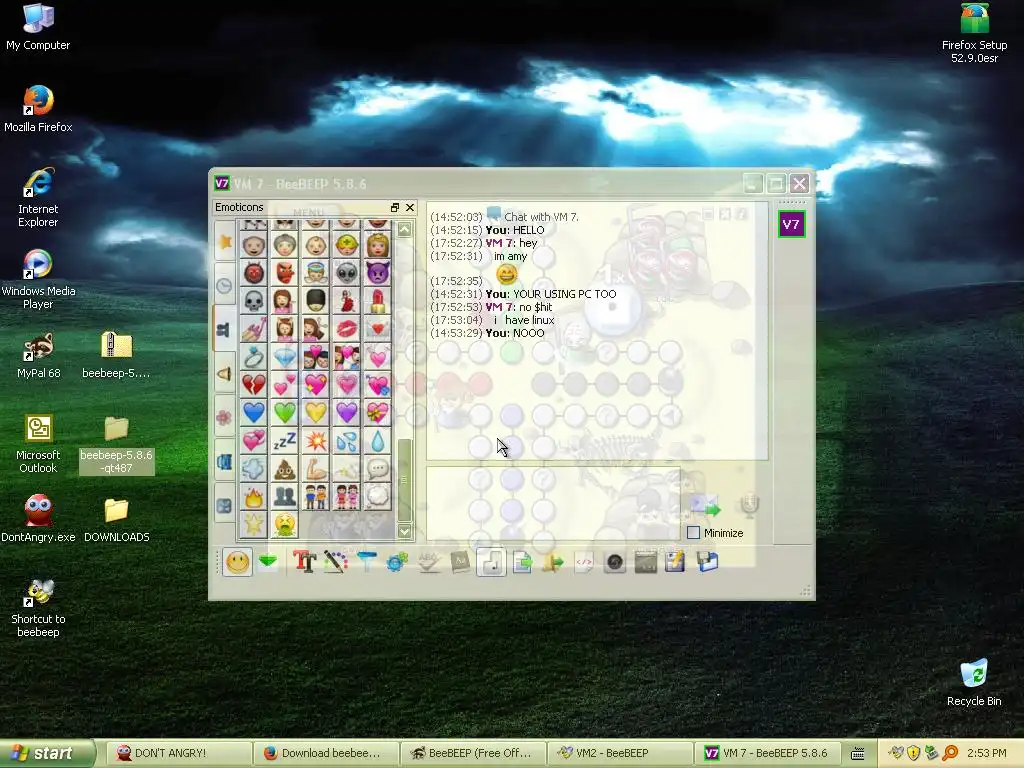Select the Shortcut to beebeep desktop icon
1024x768 pixels.
pyautogui.click(x=38, y=608)
